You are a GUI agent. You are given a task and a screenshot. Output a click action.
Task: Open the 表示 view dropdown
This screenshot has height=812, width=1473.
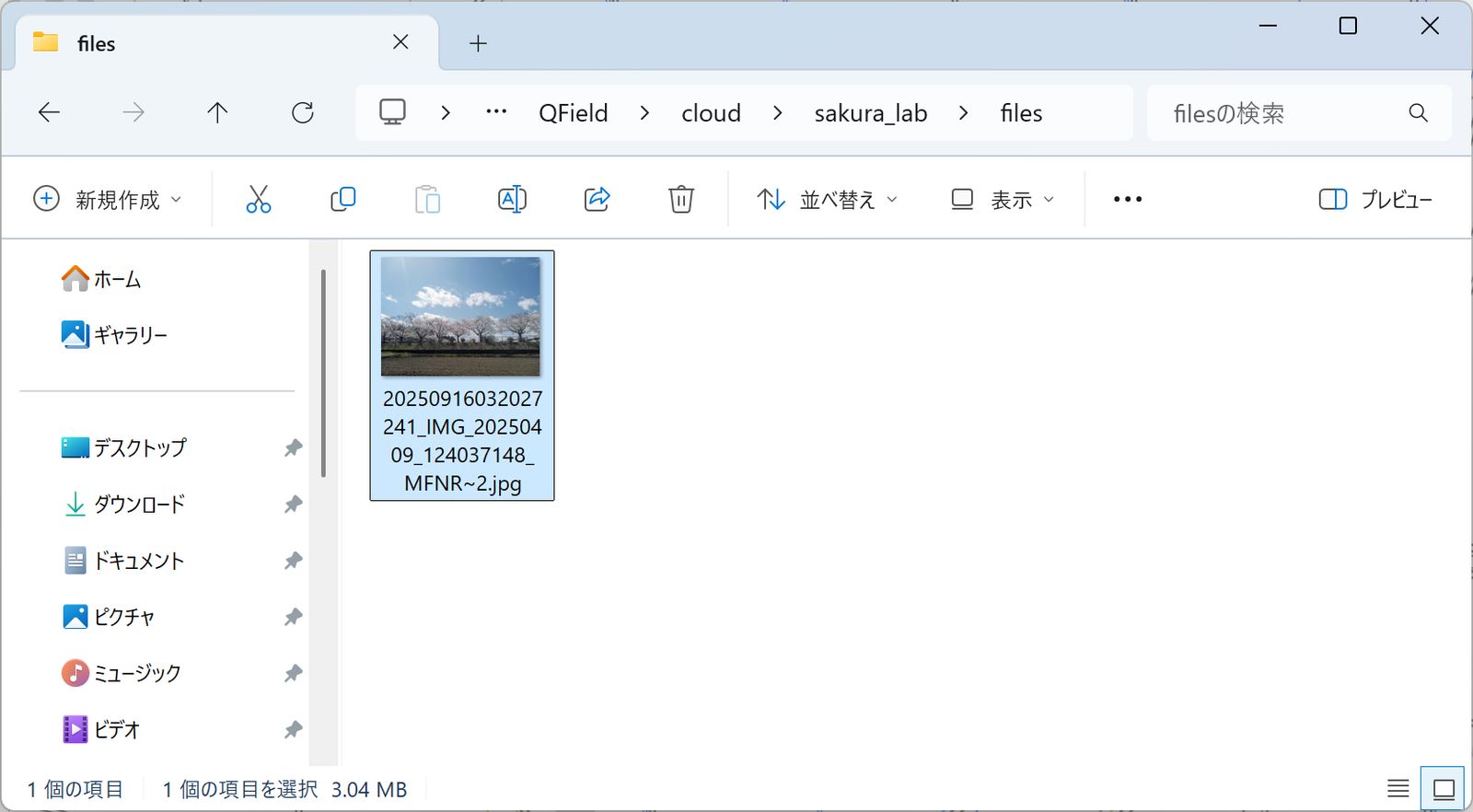pyautogui.click(x=1002, y=199)
